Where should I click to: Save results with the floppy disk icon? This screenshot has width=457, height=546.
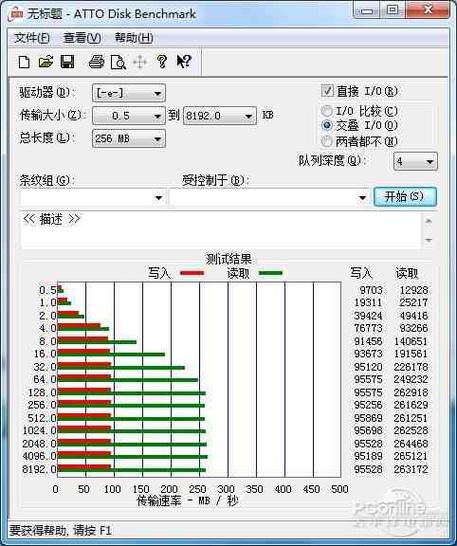point(67,62)
